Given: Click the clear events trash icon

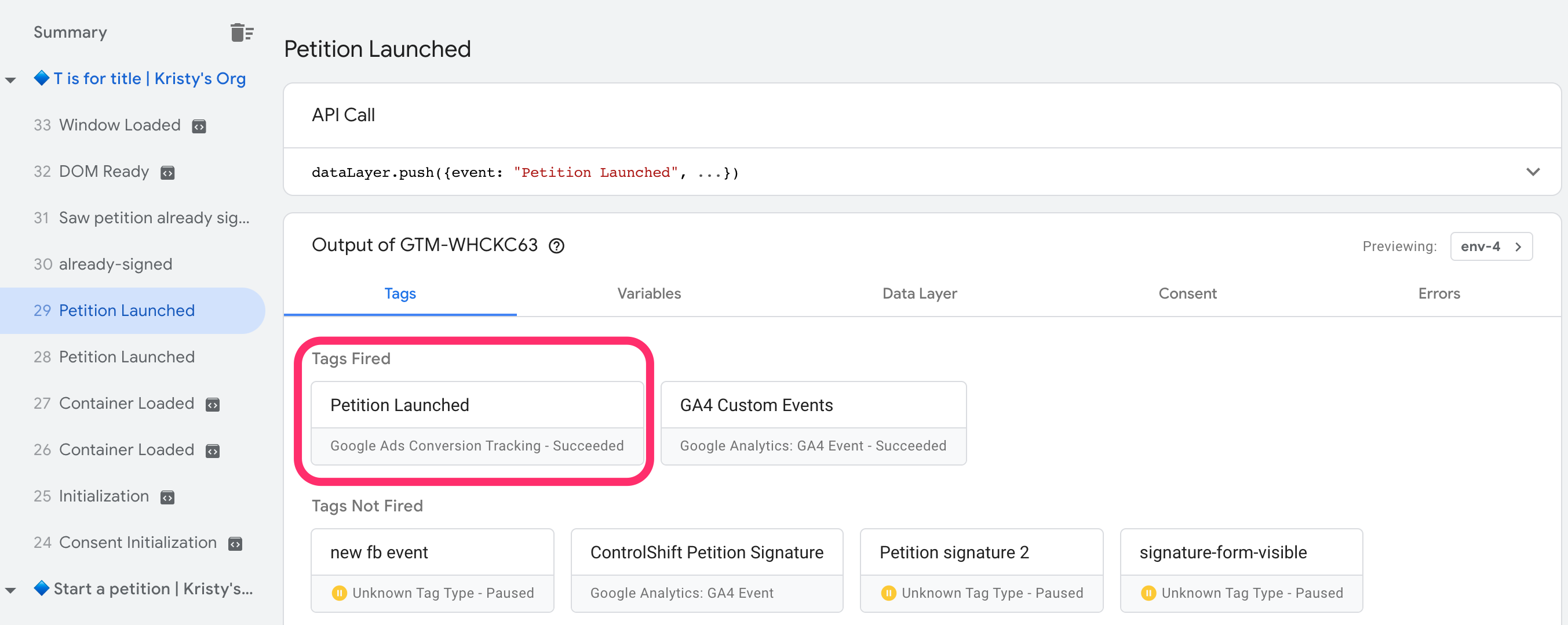Looking at the screenshot, I should coord(242,32).
